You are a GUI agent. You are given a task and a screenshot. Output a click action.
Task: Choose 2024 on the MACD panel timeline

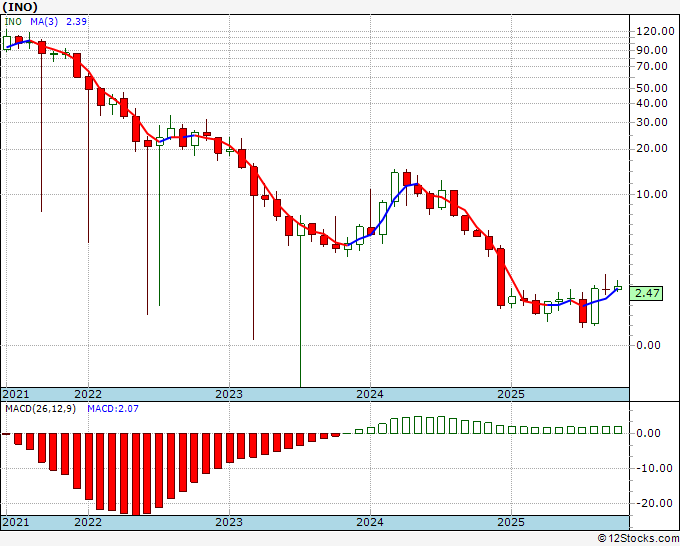click(x=370, y=522)
